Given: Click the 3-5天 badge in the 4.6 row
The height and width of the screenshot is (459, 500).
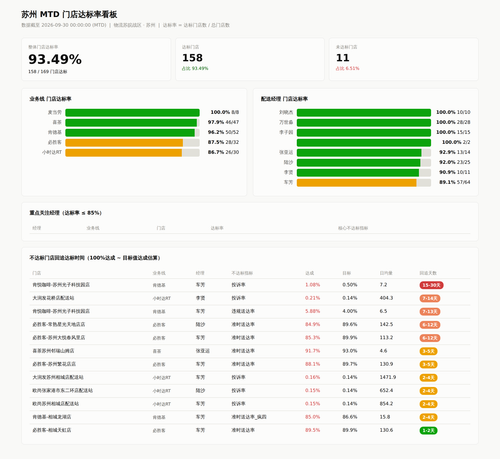Looking at the screenshot, I should 428,351.
